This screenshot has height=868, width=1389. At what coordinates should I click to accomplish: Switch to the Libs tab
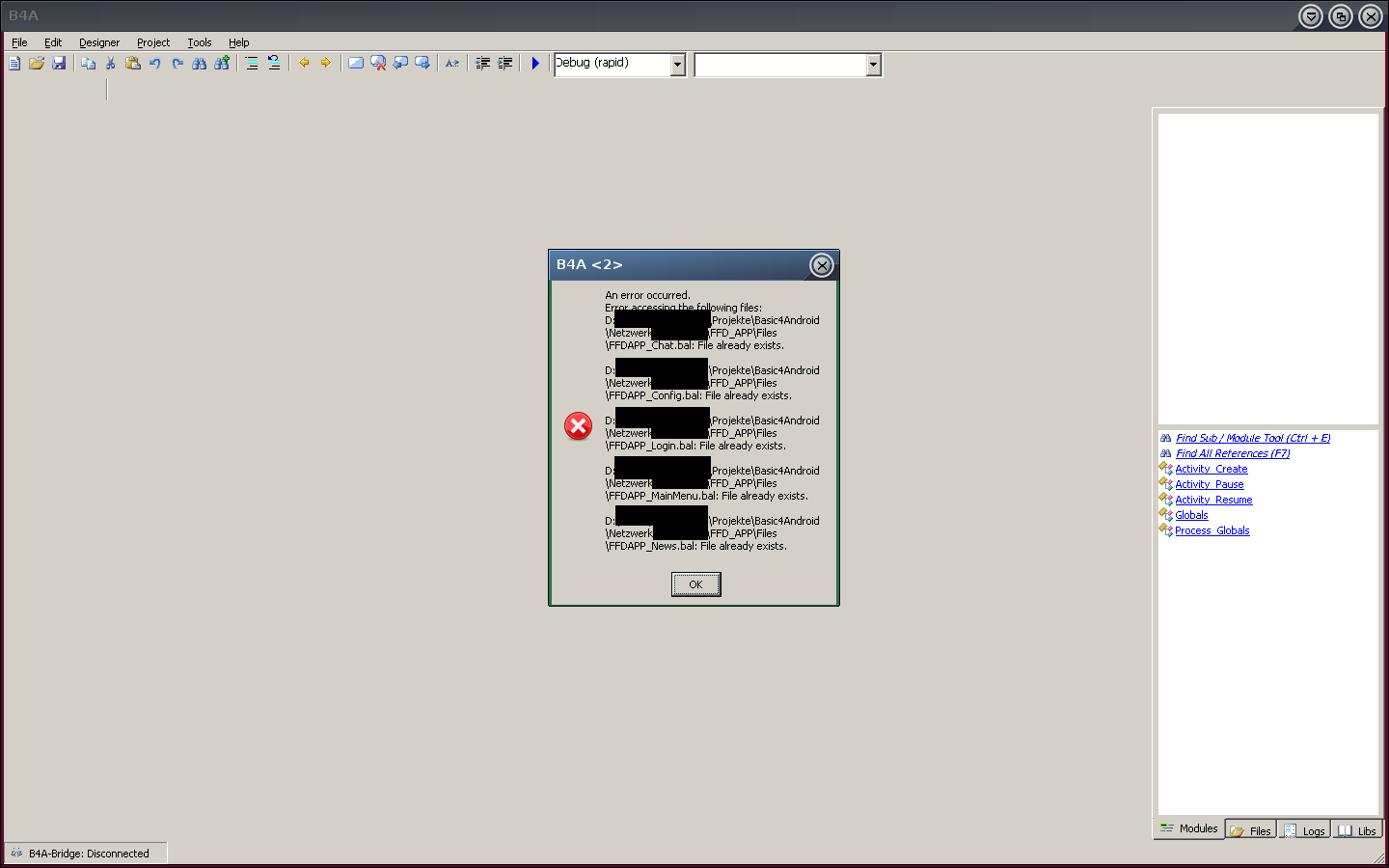coord(1357,830)
